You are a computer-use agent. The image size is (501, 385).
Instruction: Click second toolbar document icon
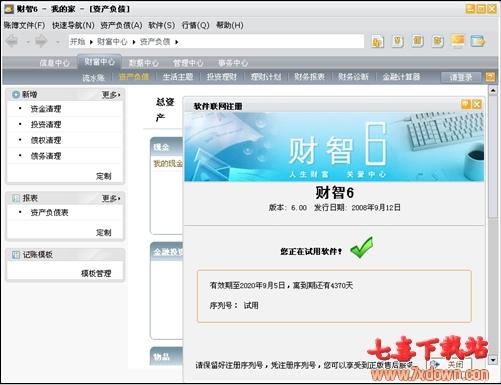click(397, 41)
